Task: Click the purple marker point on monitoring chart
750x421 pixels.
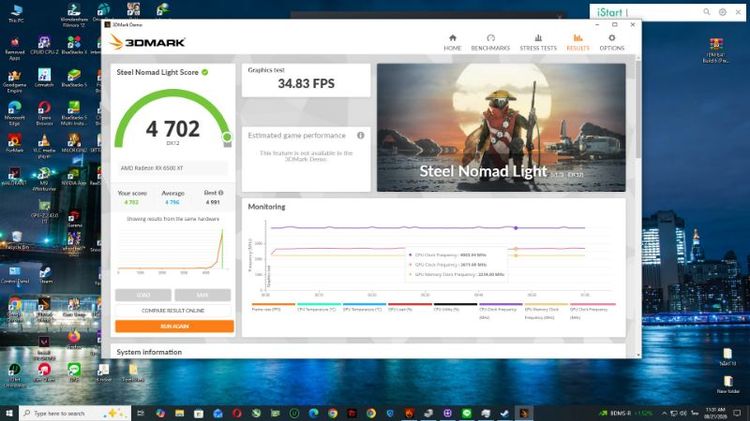Action: 516,228
